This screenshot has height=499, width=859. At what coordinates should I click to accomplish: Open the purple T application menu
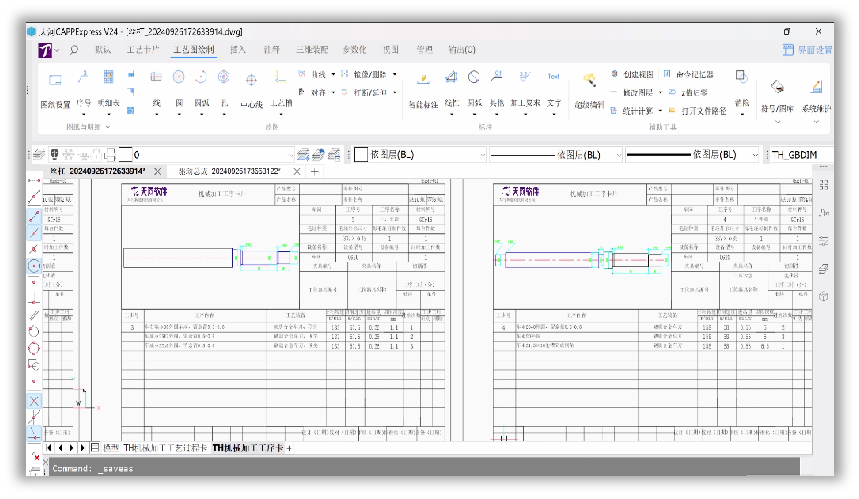pyautogui.click(x=45, y=50)
